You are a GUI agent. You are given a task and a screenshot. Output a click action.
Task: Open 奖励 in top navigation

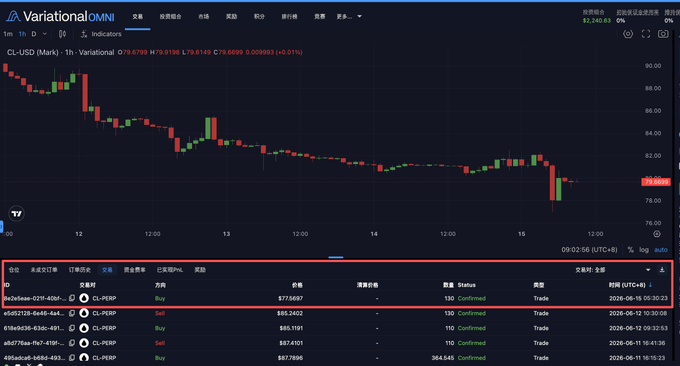(231, 16)
